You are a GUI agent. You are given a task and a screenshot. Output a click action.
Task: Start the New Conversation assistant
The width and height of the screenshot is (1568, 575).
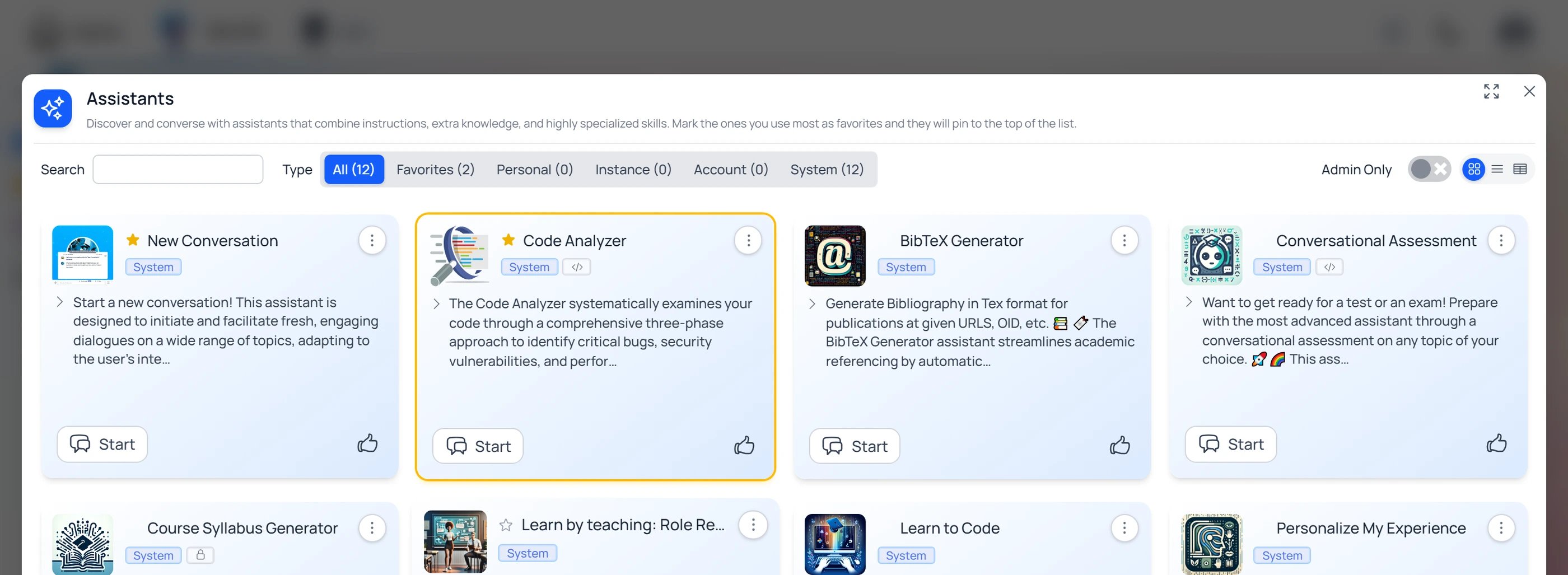102,444
